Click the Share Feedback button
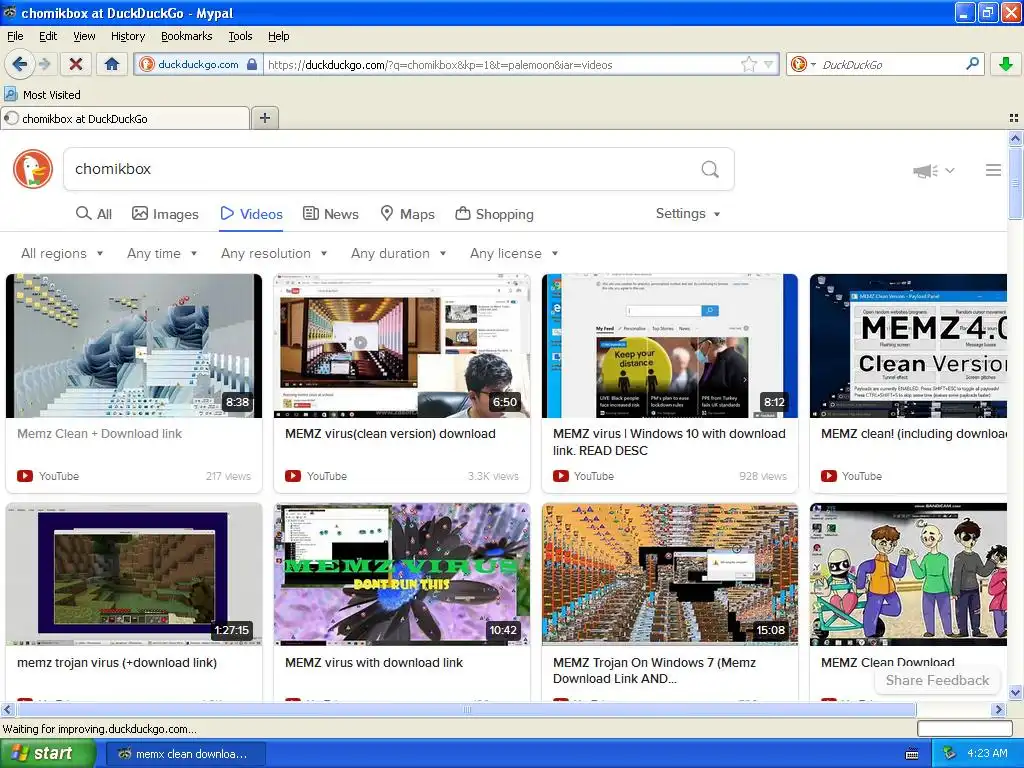This screenshot has height=768, width=1024. (x=937, y=680)
